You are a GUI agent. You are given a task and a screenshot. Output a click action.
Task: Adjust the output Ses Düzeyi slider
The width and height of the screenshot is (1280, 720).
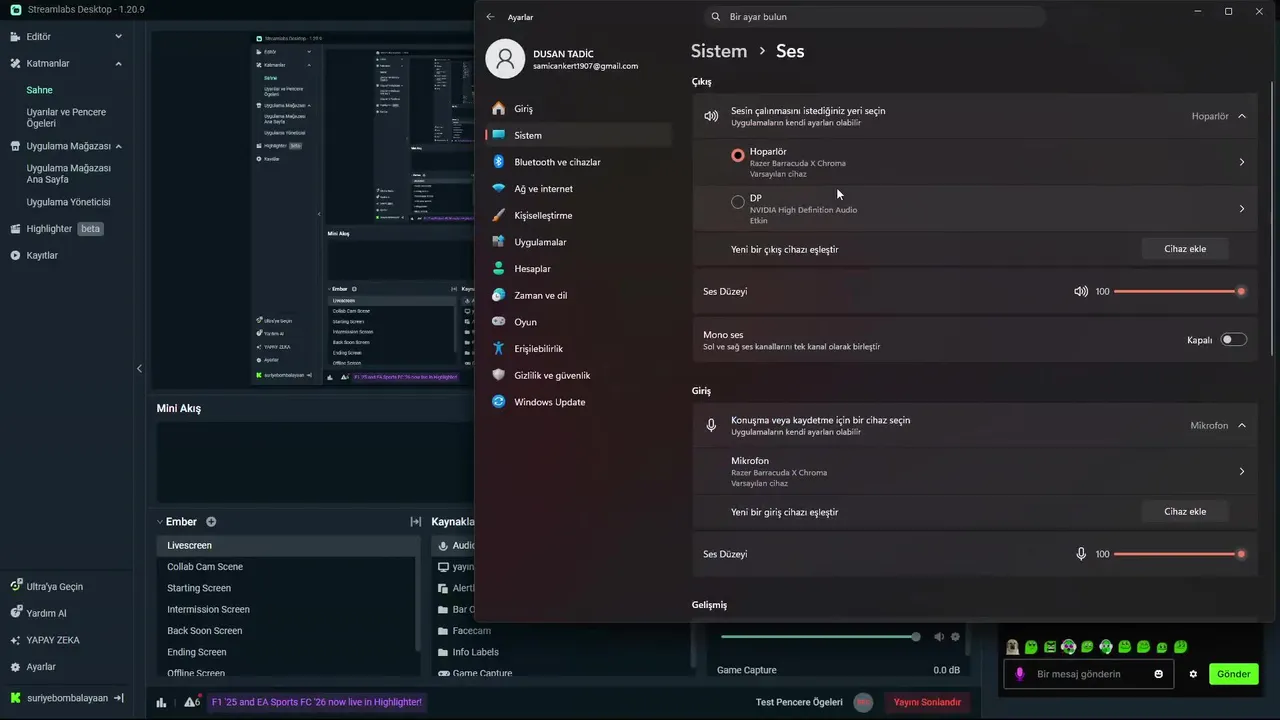pyautogui.click(x=1179, y=292)
